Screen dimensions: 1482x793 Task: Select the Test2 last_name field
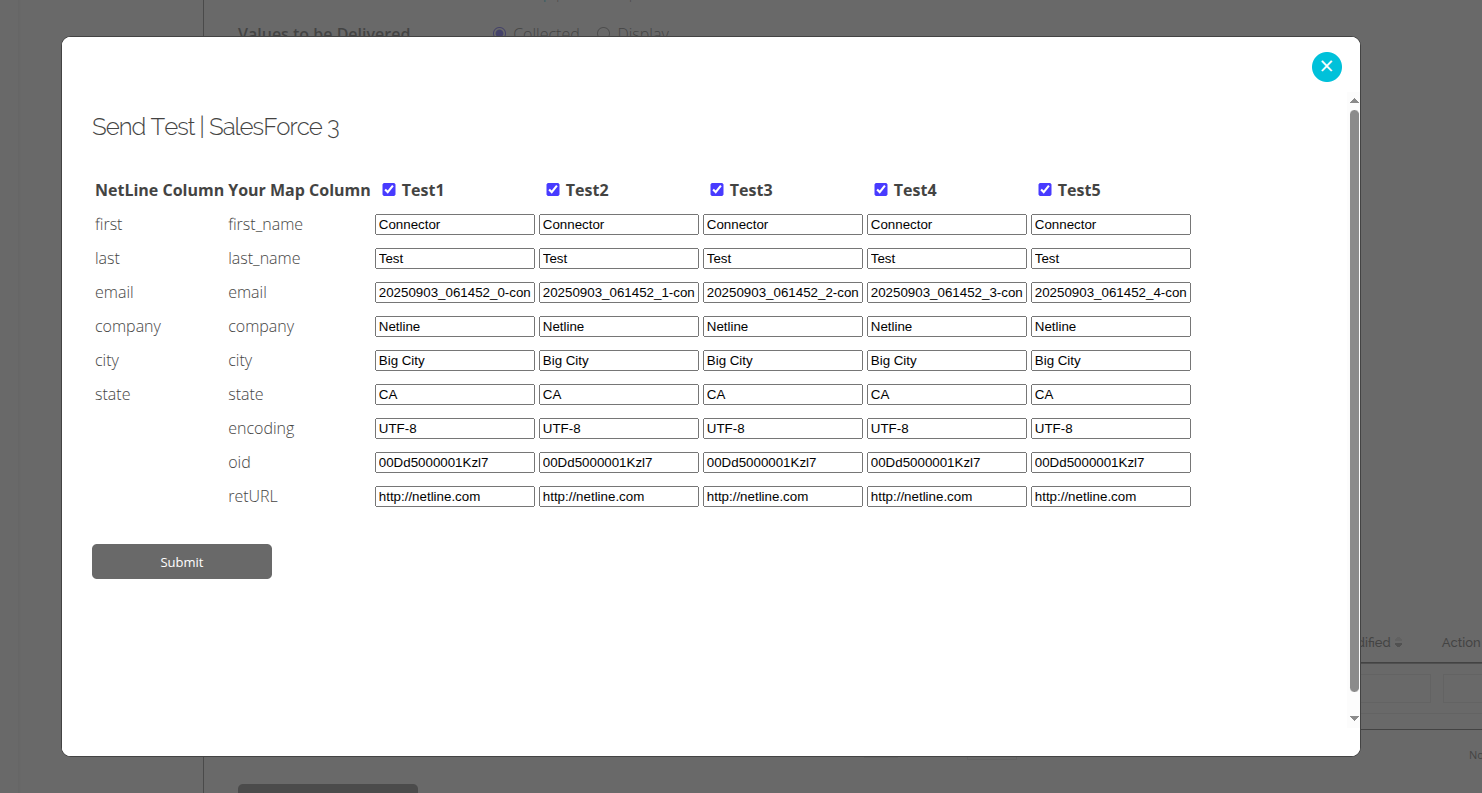[619, 259]
